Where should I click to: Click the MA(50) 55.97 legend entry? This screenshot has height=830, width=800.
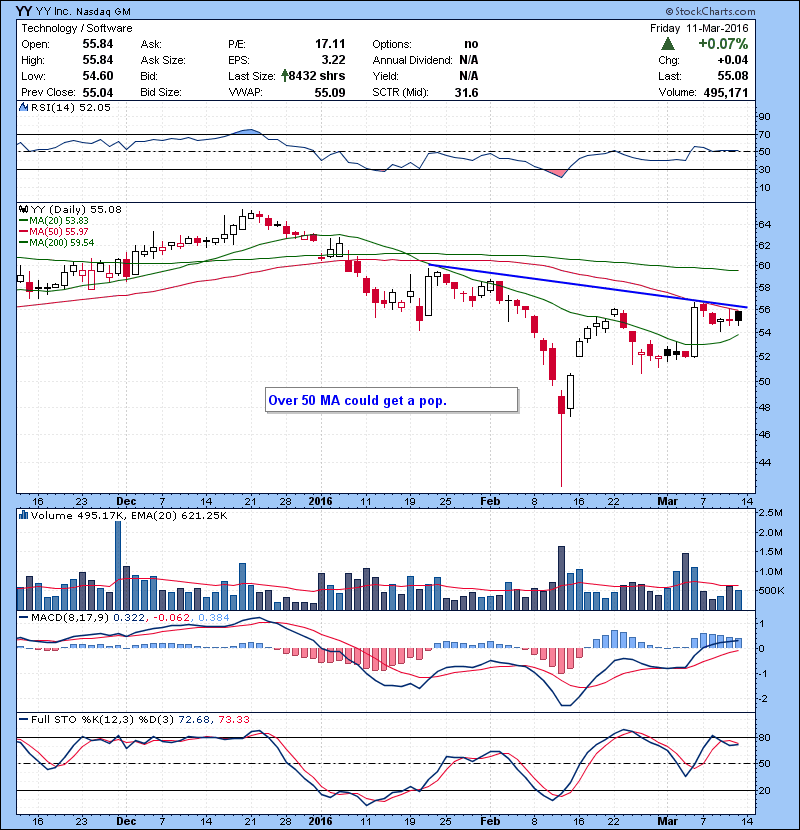pyautogui.click(x=54, y=232)
